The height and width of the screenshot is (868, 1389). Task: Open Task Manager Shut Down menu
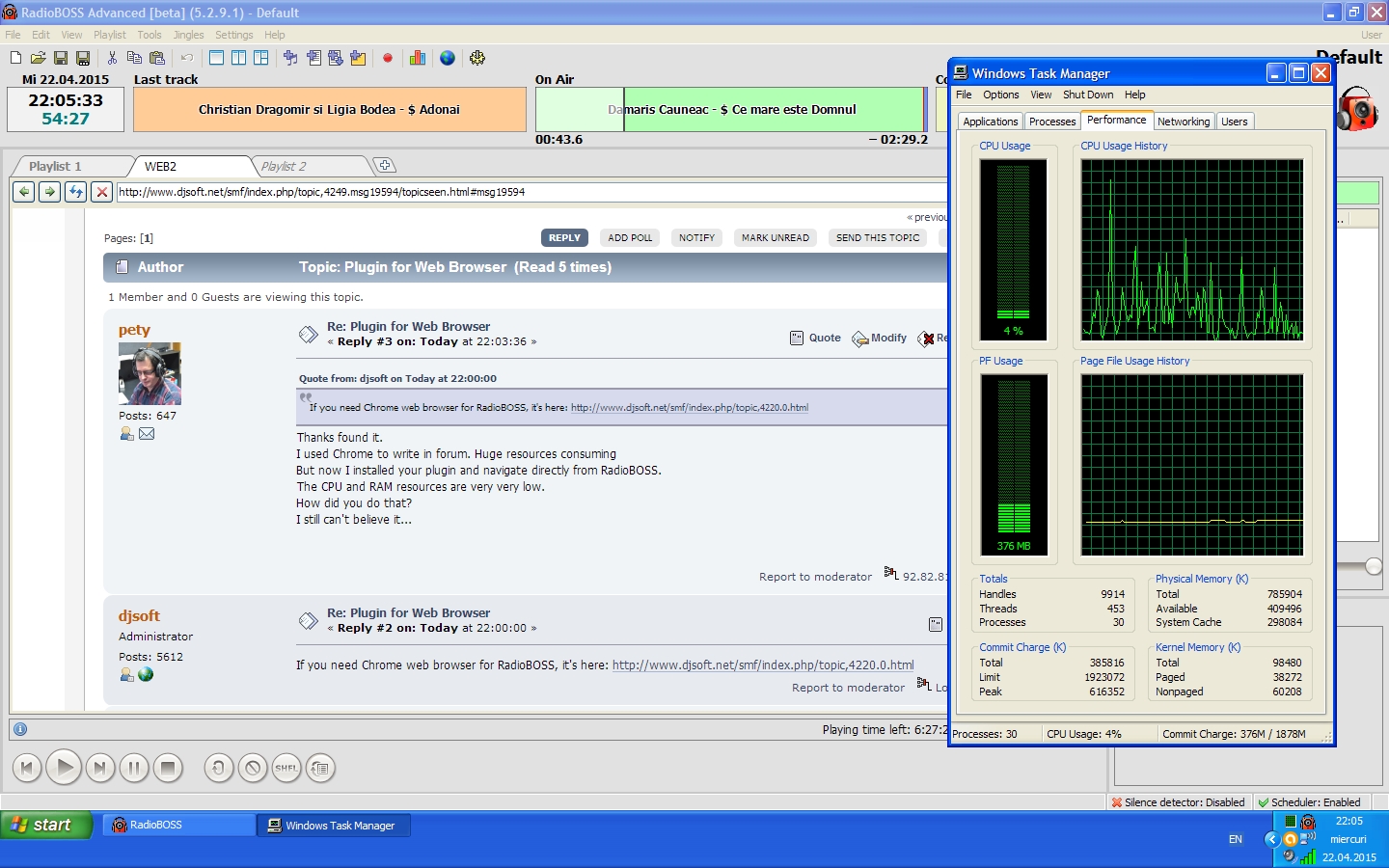pos(1088,95)
